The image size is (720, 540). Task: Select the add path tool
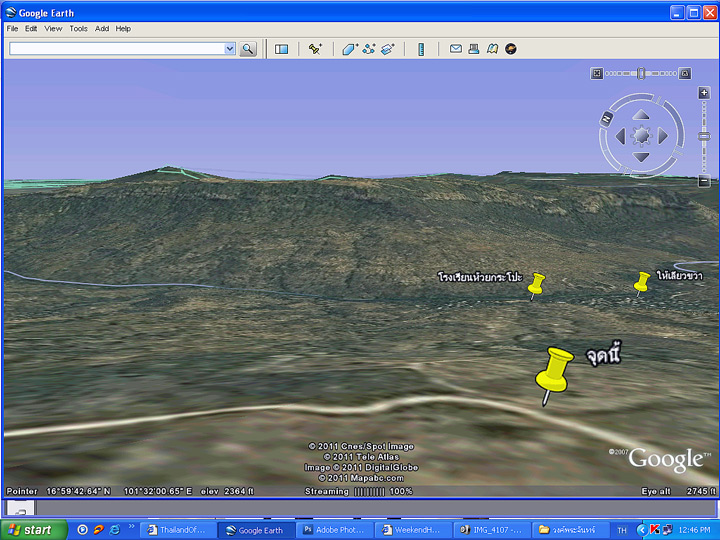click(x=368, y=49)
